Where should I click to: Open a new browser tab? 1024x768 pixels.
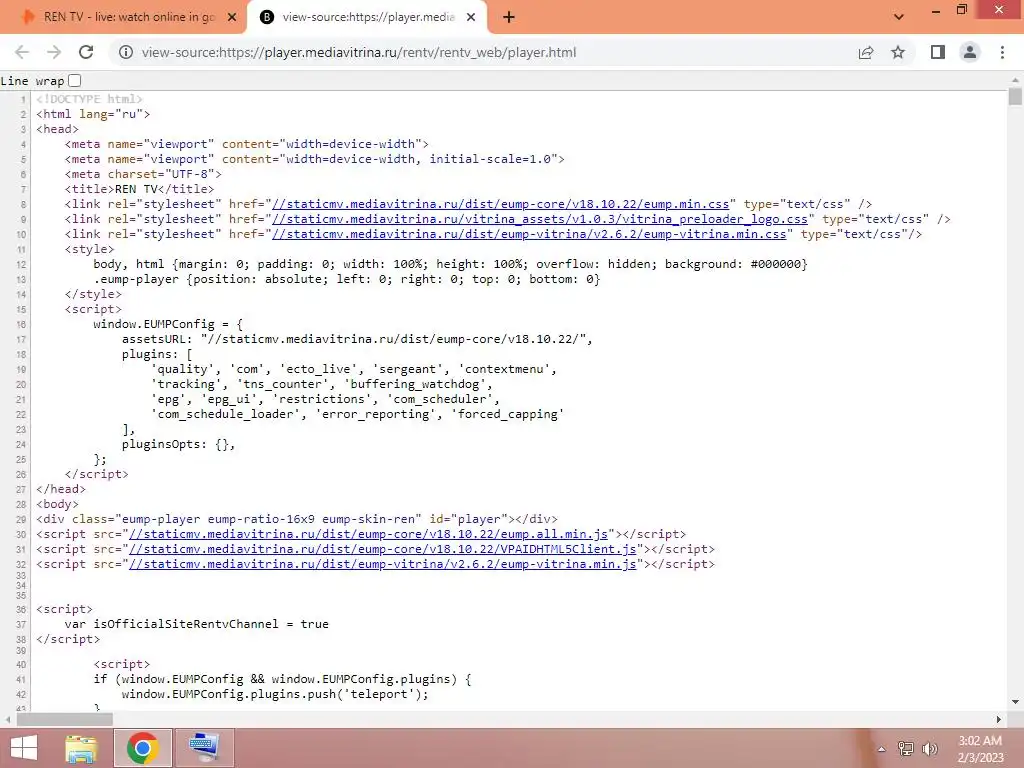509,18
